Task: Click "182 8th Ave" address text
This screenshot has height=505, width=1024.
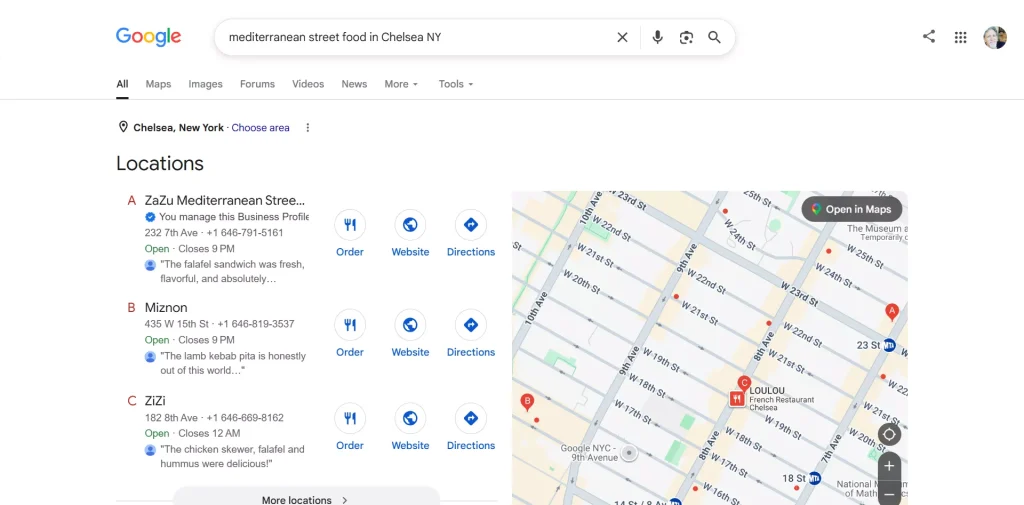Action: pyautogui.click(x=171, y=417)
